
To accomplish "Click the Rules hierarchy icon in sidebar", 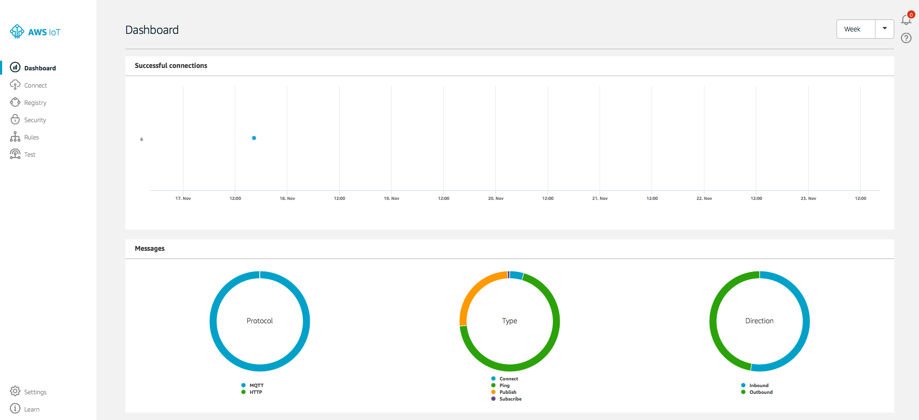I will point(15,137).
